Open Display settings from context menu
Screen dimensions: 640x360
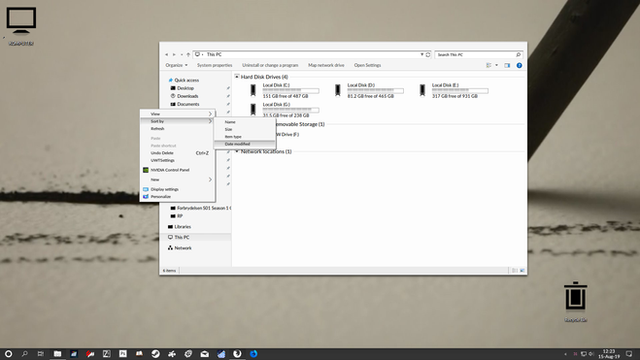[x=178, y=189]
